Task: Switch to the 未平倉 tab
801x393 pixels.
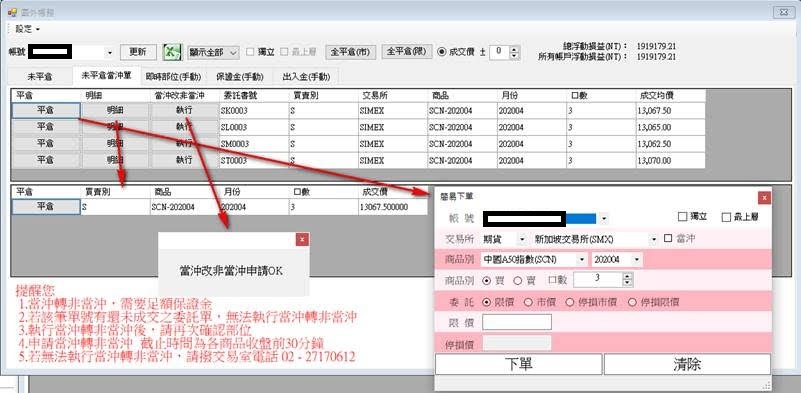Action: click(x=40, y=77)
